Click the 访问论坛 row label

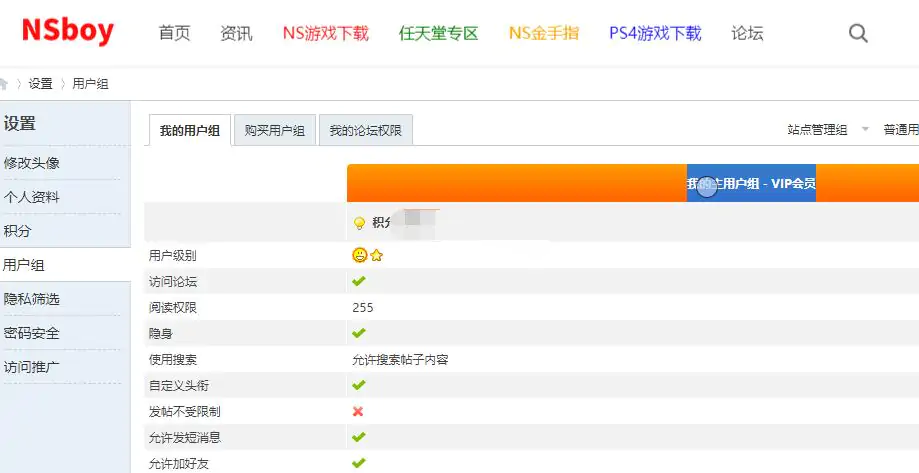pyautogui.click(x=173, y=282)
